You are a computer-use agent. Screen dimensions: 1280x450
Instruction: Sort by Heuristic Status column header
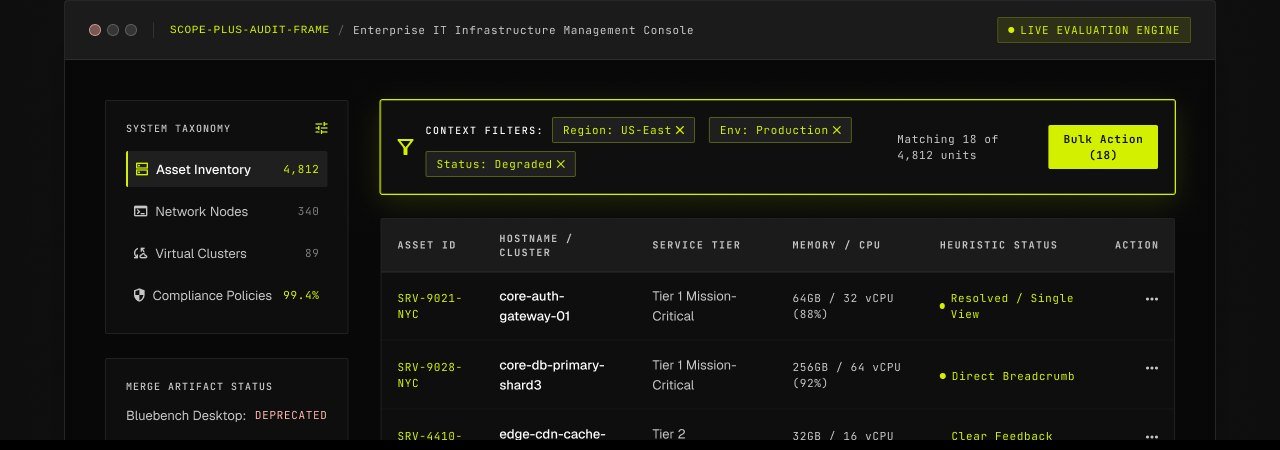pyautogui.click(x=998, y=245)
